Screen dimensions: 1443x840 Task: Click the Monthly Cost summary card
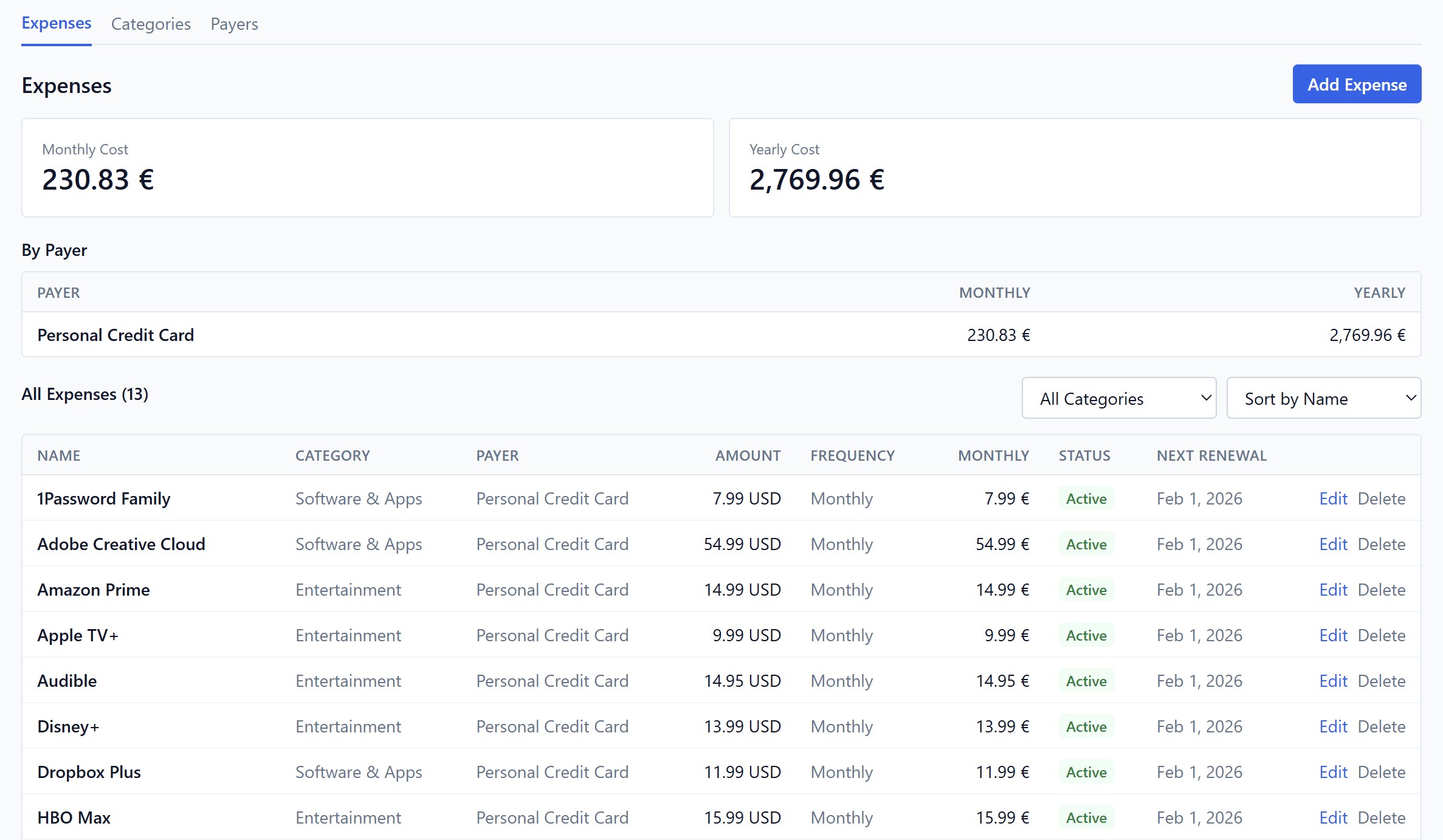tap(367, 168)
